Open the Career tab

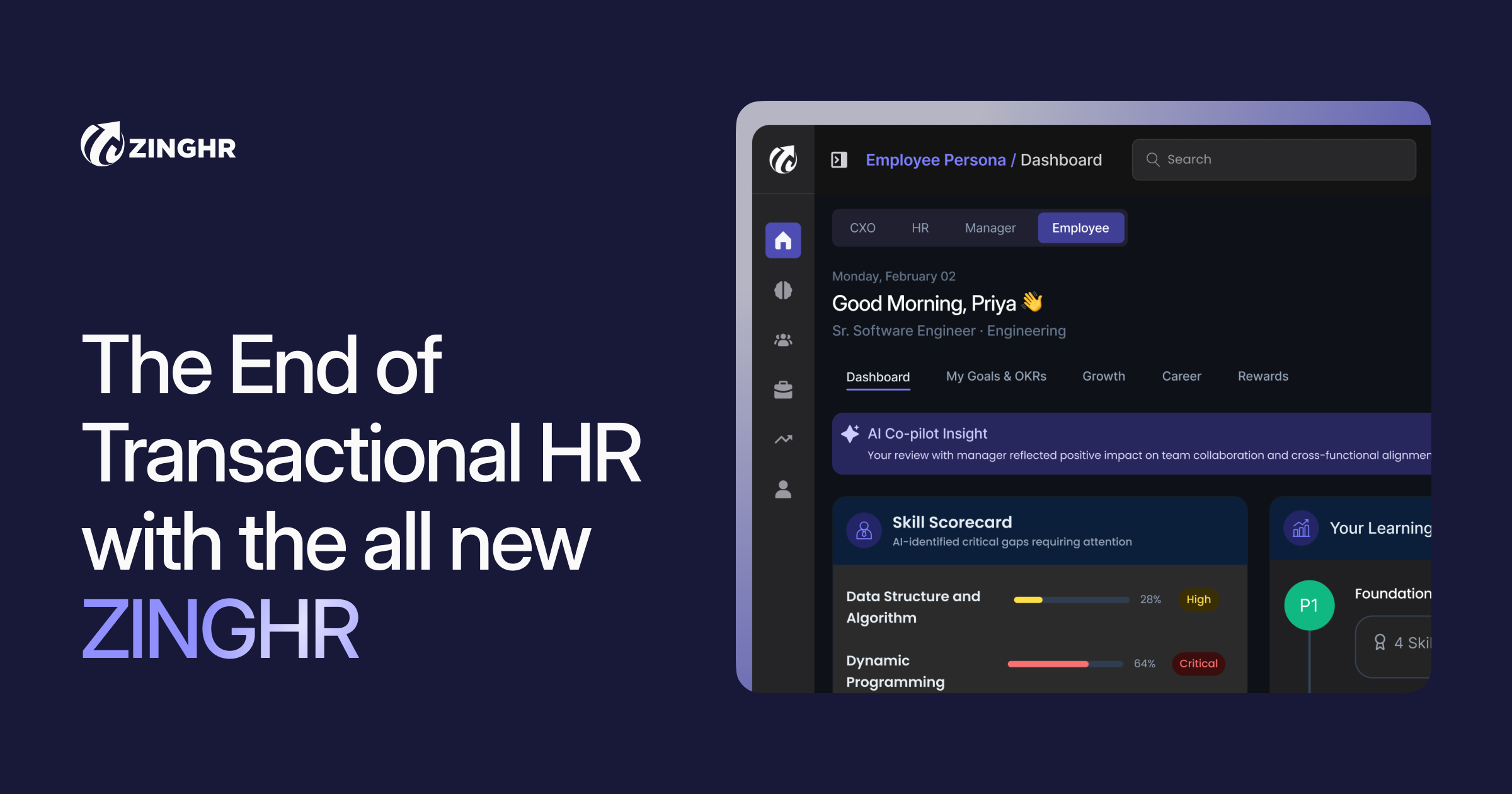pyautogui.click(x=1181, y=376)
